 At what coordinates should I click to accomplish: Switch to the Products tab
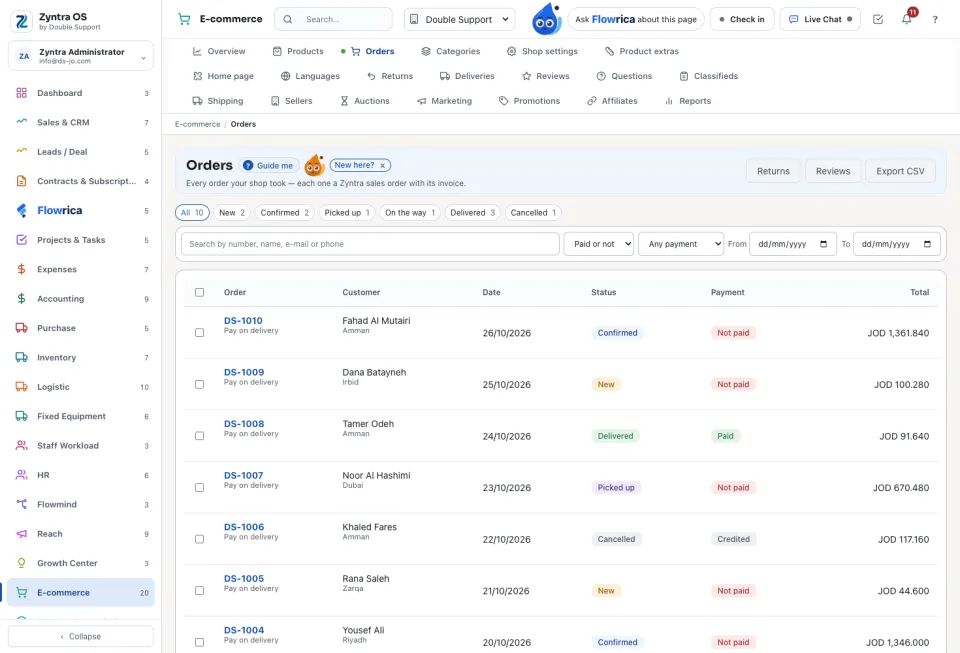(x=298, y=51)
